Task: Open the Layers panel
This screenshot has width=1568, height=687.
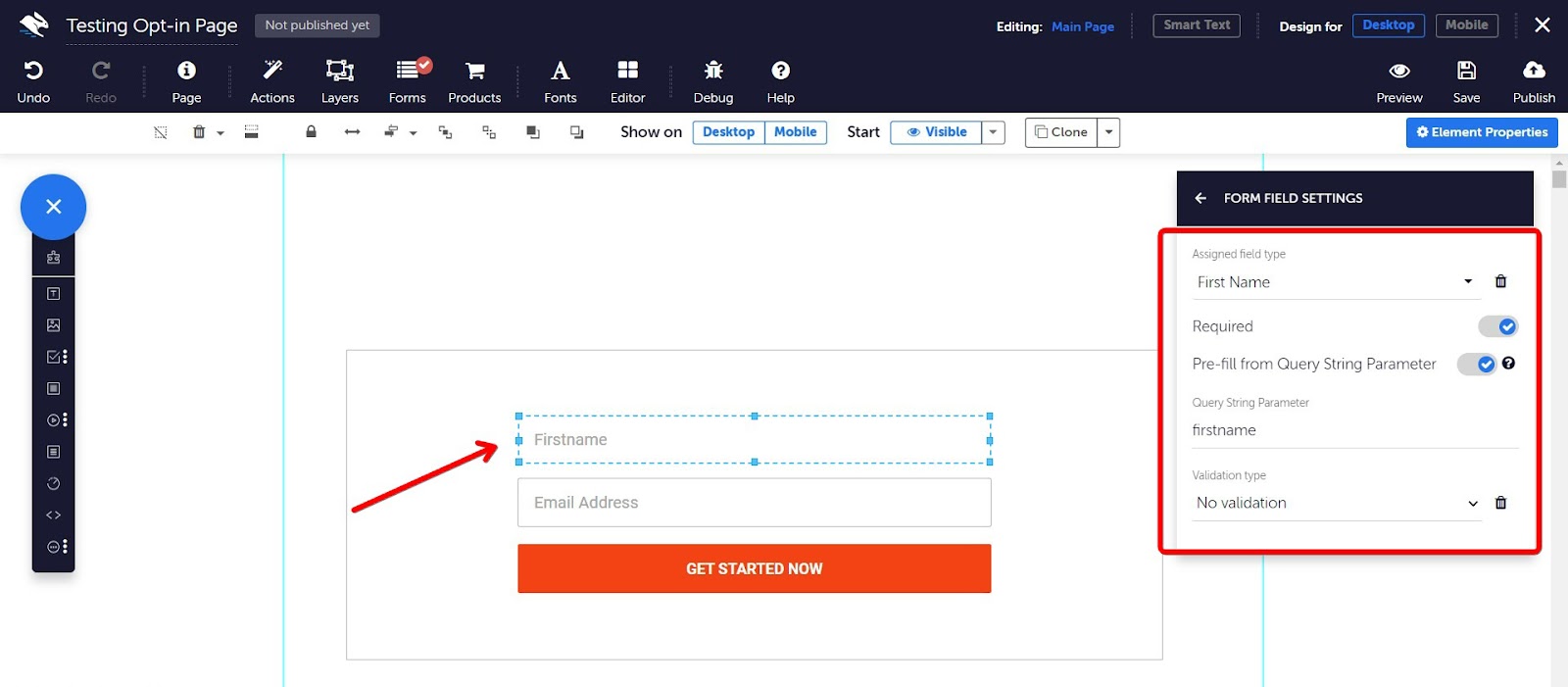Action: [x=339, y=81]
